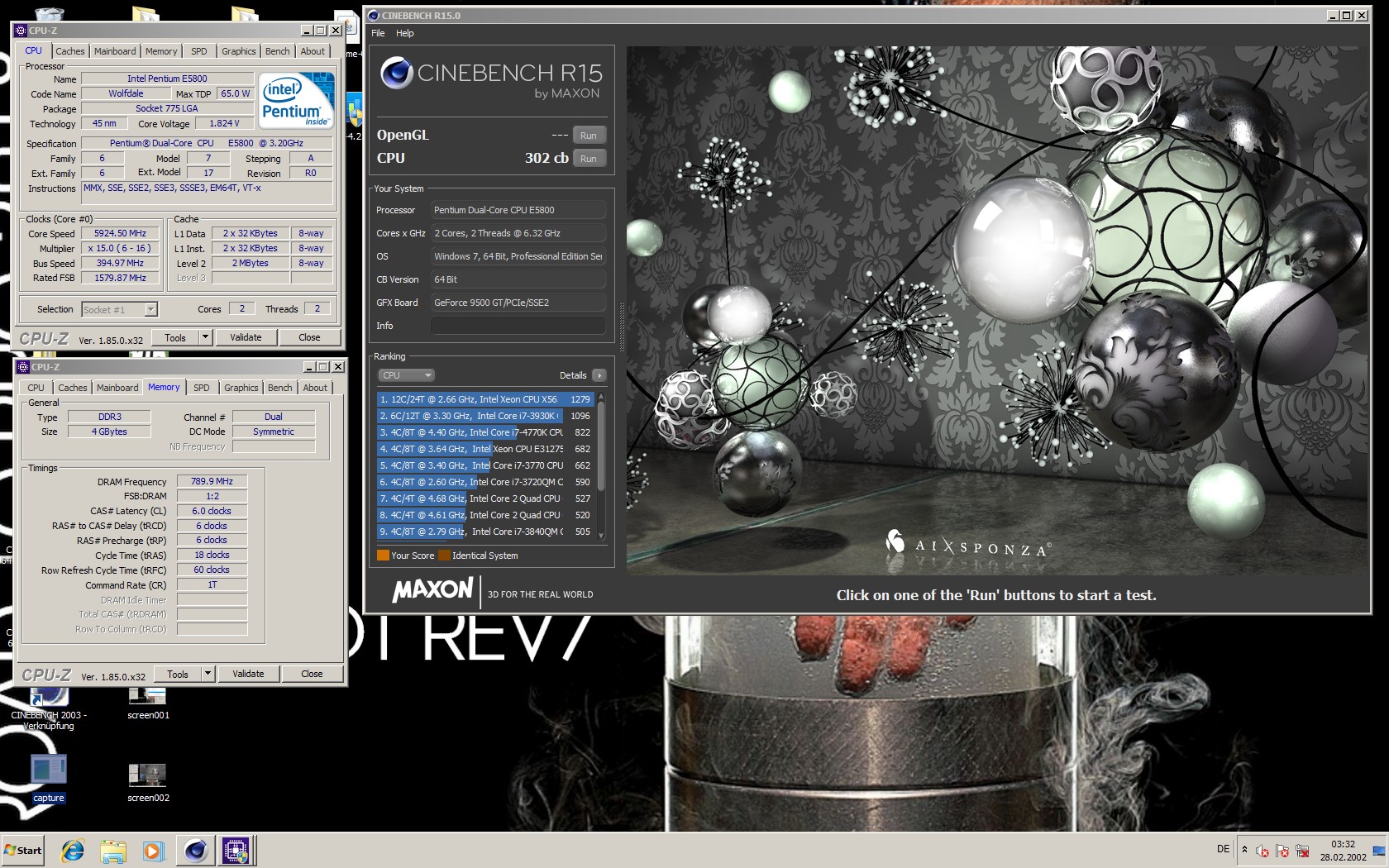Open CINEBENCH 2003 shortcut on desktop

49,708
